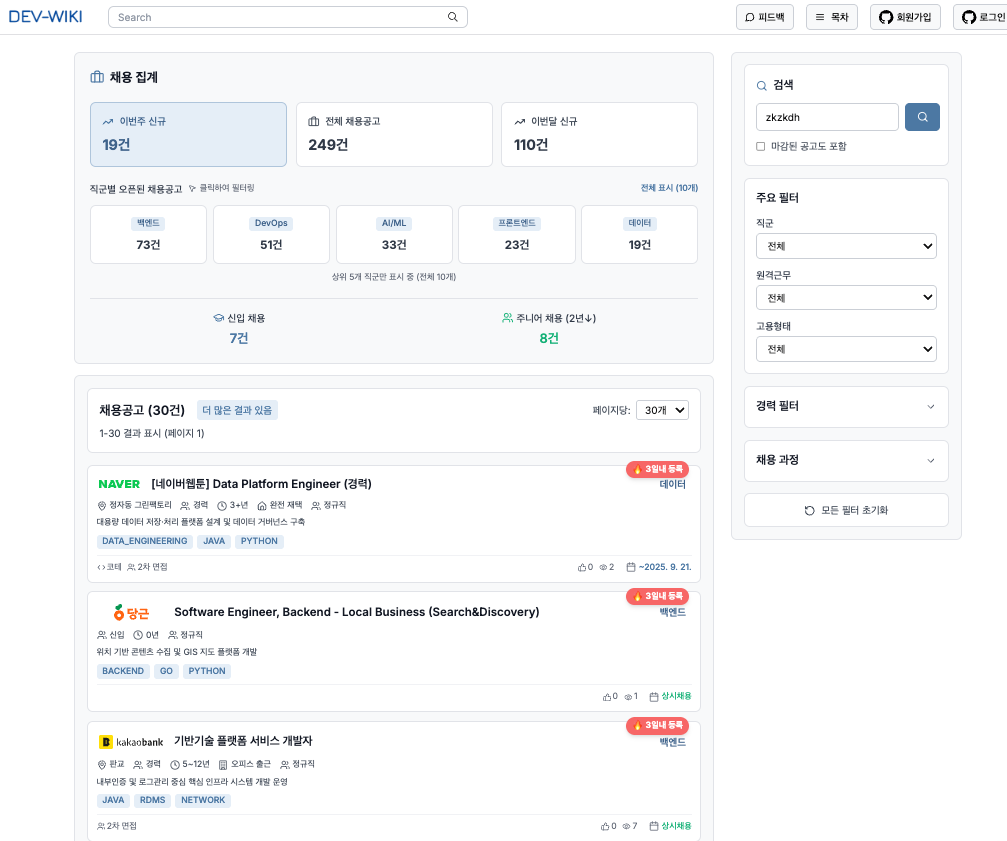The width and height of the screenshot is (1007, 841).
Task: Click the like thumb icon on 당근 posting
Action: [x=606, y=697]
